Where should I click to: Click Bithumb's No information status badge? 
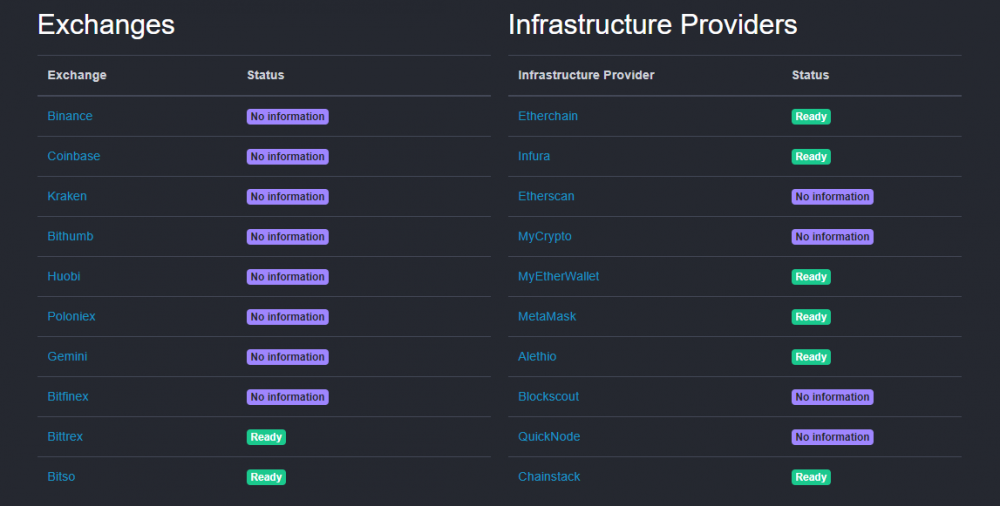tap(288, 237)
